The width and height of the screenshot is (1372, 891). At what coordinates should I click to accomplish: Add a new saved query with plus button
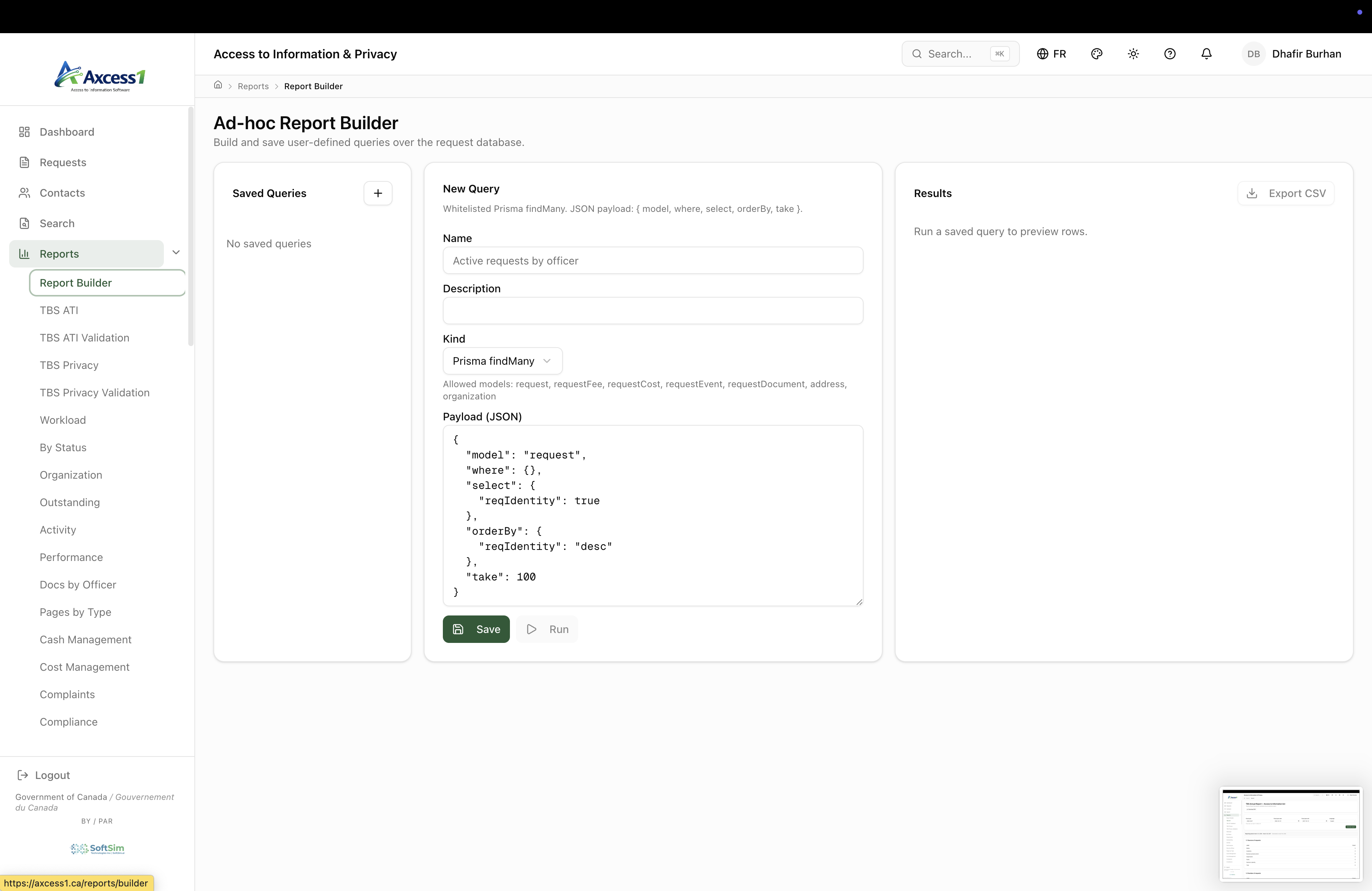point(378,193)
